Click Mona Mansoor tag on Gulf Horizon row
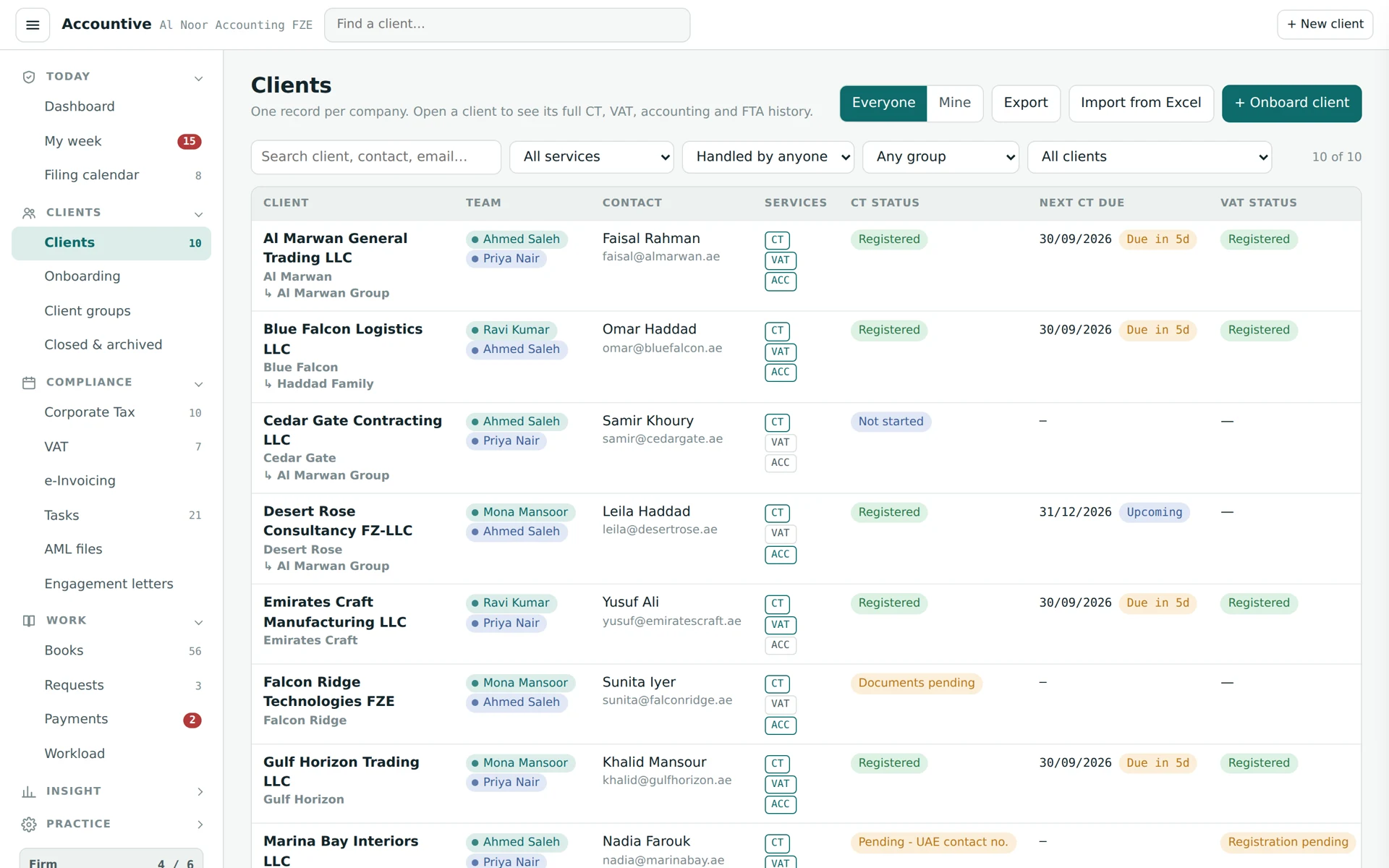This screenshot has height=868, width=1389. 520,763
